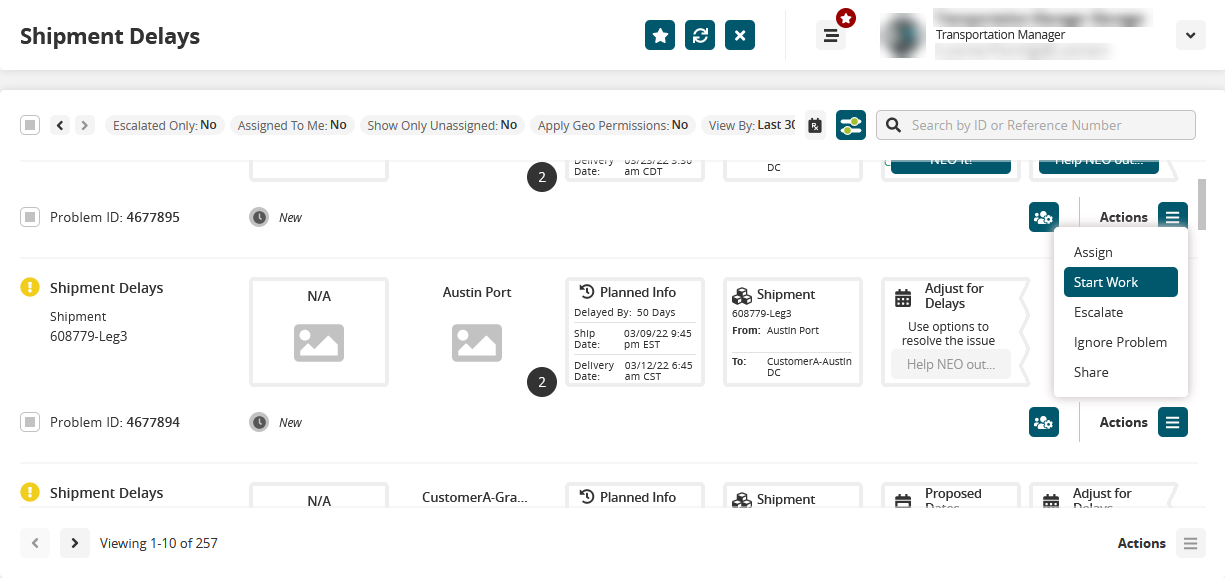
Task: Click team assign icon for Problem 4677894
Action: 1044,422
